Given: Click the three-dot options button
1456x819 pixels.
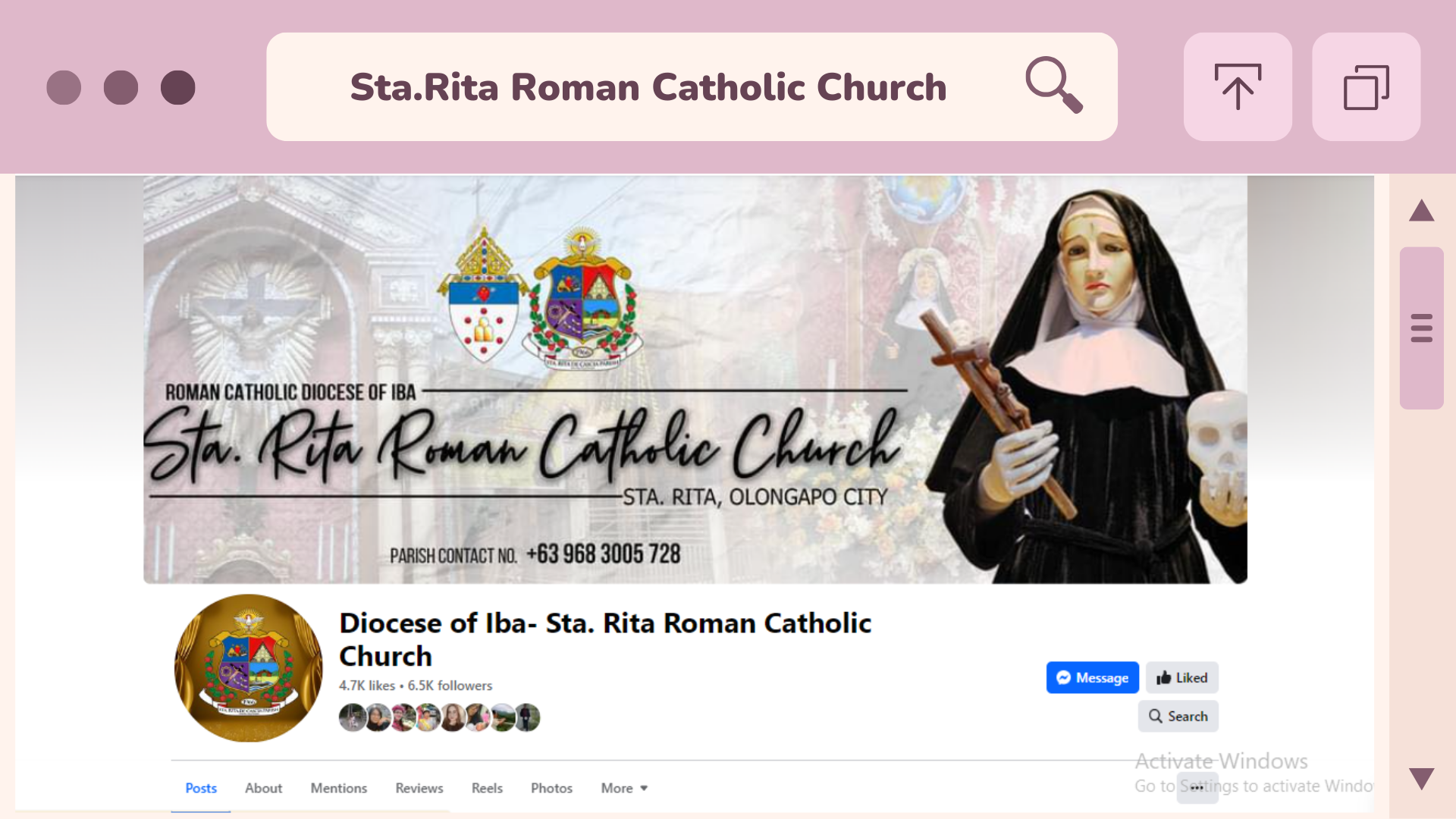Looking at the screenshot, I should tap(1197, 788).
